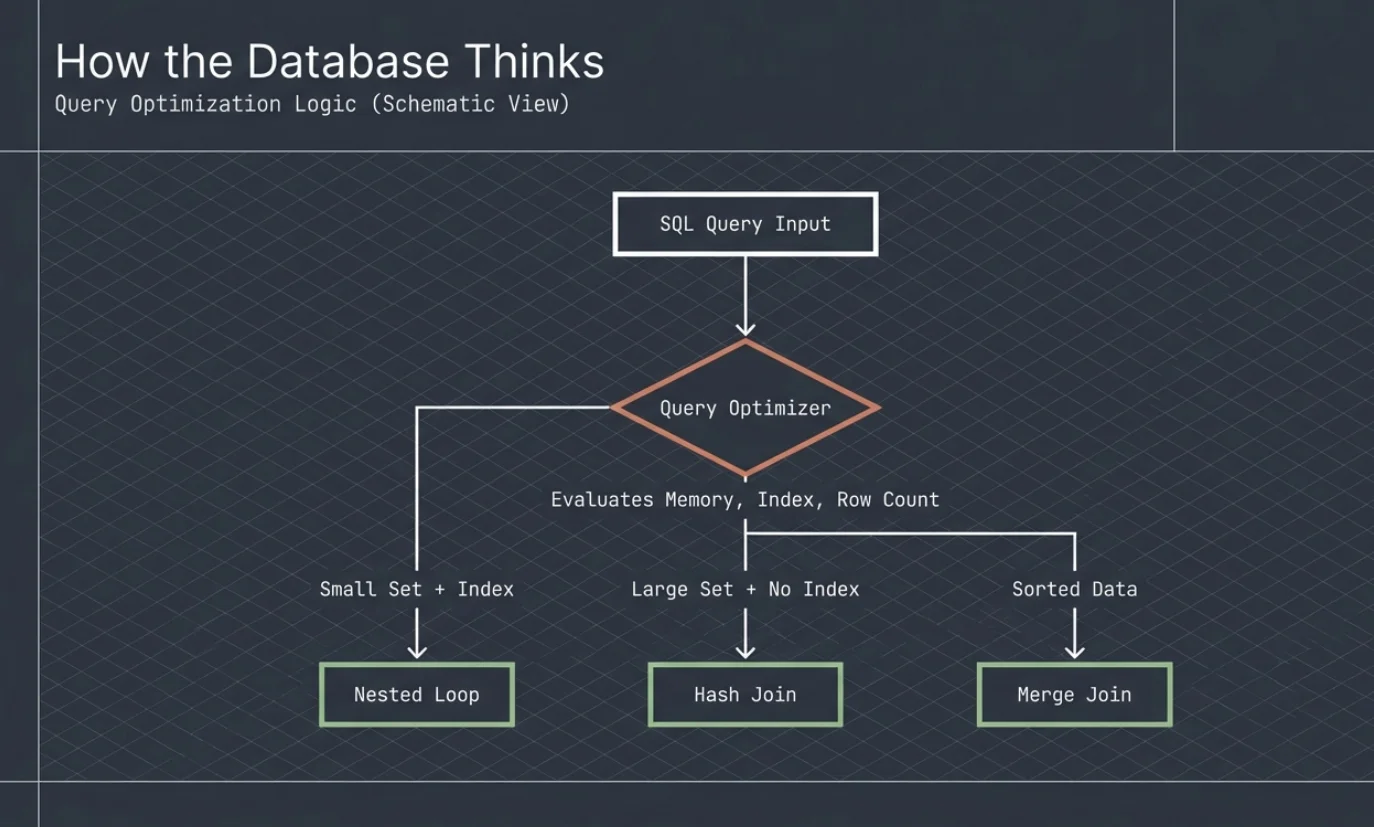Click the 'How the Database Thinks' title
The width and height of the screenshot is (1374, 827).
pos(330,61)
